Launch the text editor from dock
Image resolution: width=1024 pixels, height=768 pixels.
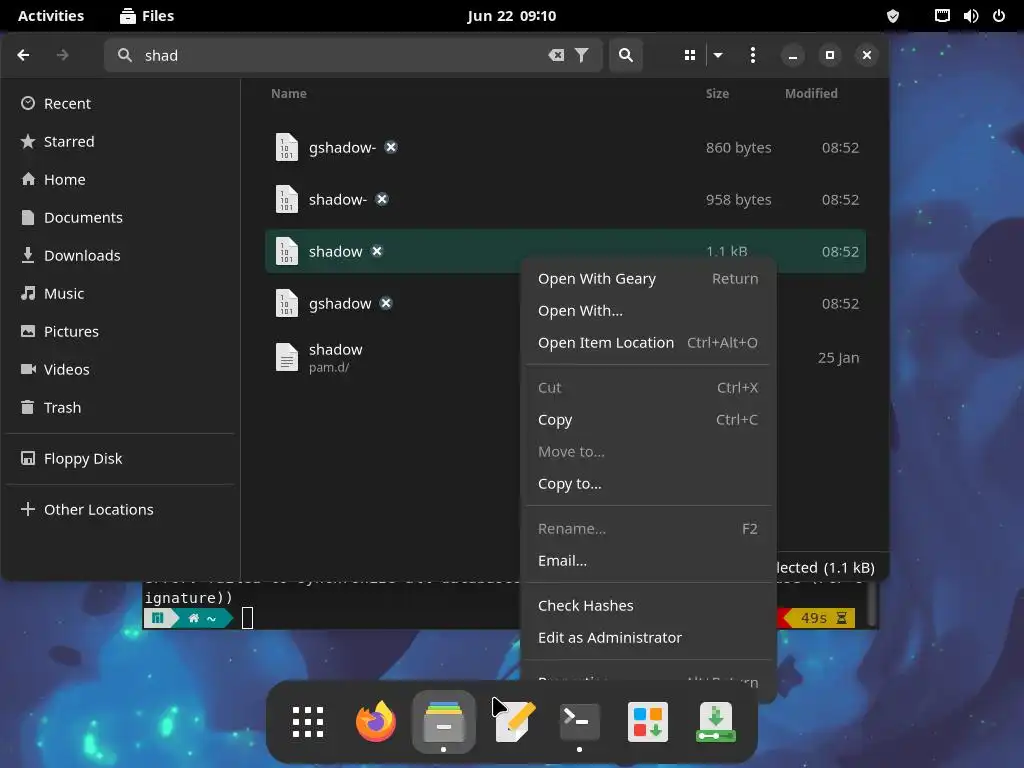513,722
